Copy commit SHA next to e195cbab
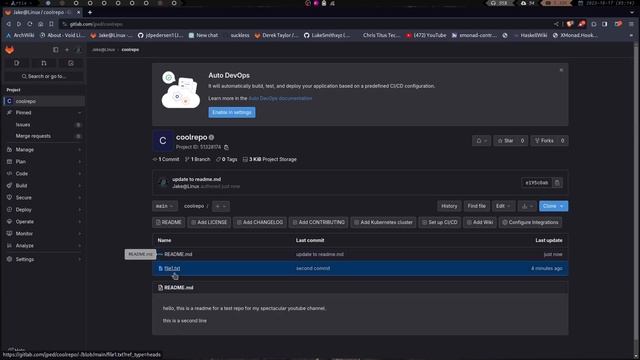The height and width of the screenshot is (360, 640). [x=557, y=182]
